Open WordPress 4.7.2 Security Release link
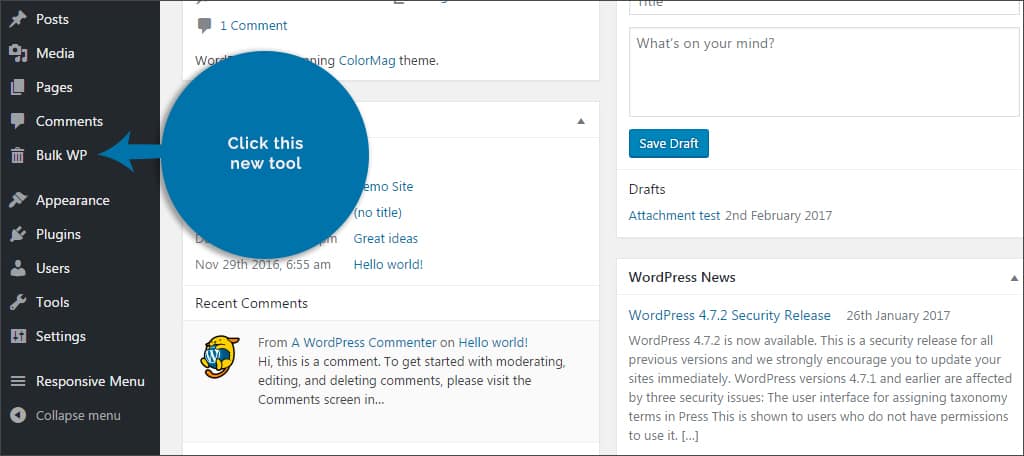This screenshot has width=1024, height=456. pos(729,316)
